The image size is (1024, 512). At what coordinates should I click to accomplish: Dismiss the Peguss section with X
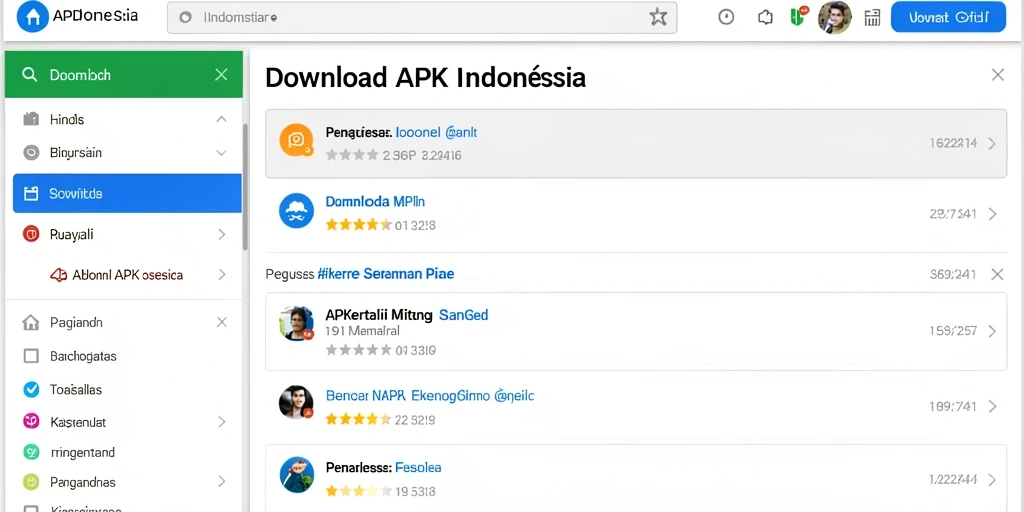tap(997, 274)
